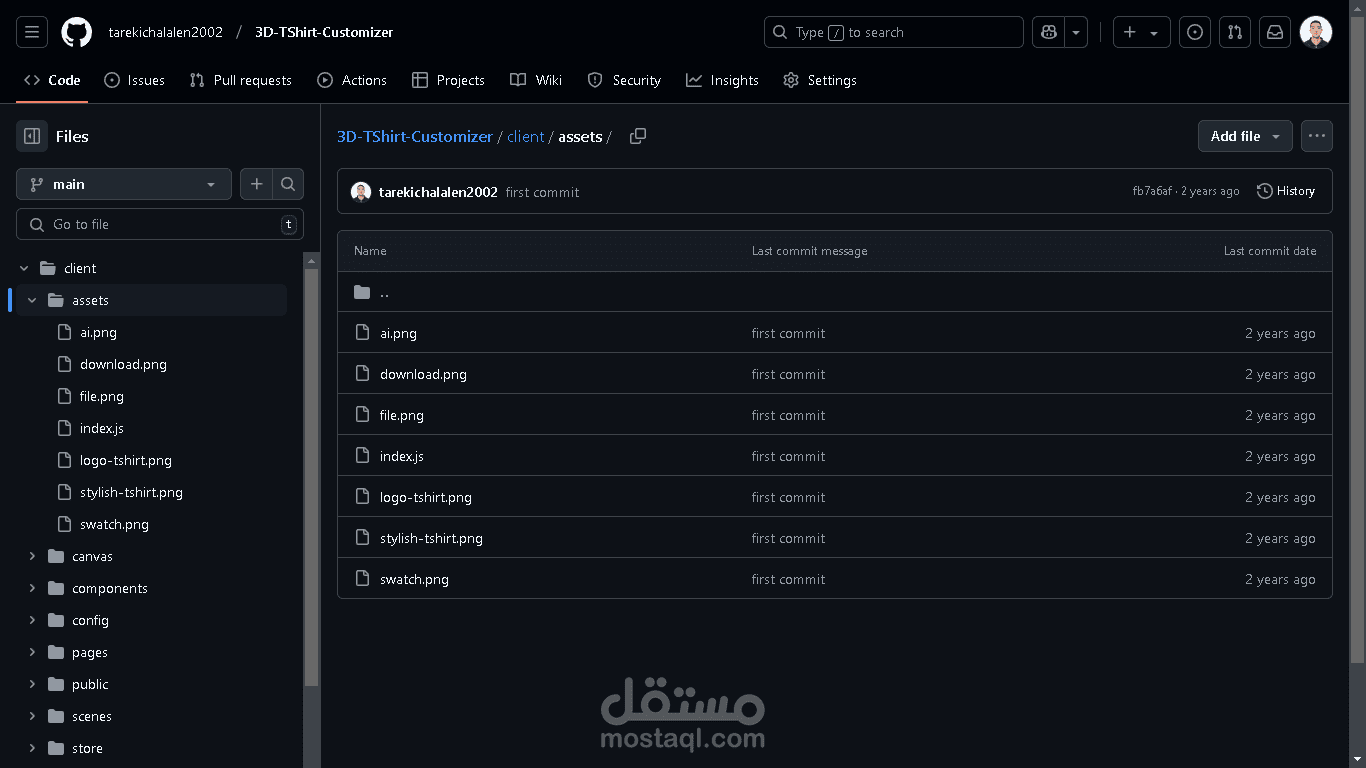This screenshot has height=768, width=1366.
Task: Open ai.png in the file table
Action: point(398,333)
